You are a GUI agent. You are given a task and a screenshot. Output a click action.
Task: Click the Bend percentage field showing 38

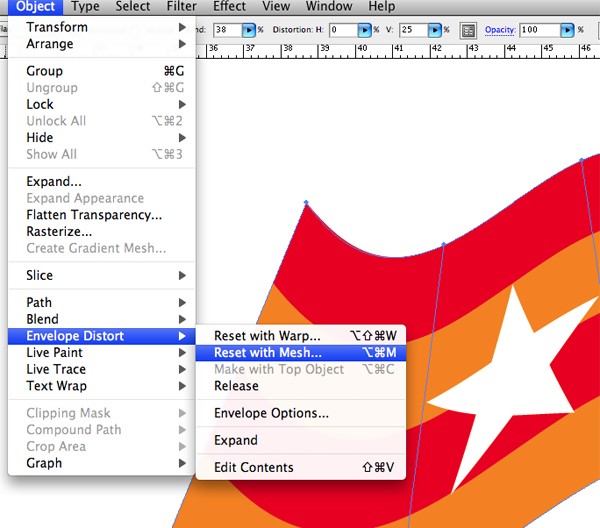(227, 30)
